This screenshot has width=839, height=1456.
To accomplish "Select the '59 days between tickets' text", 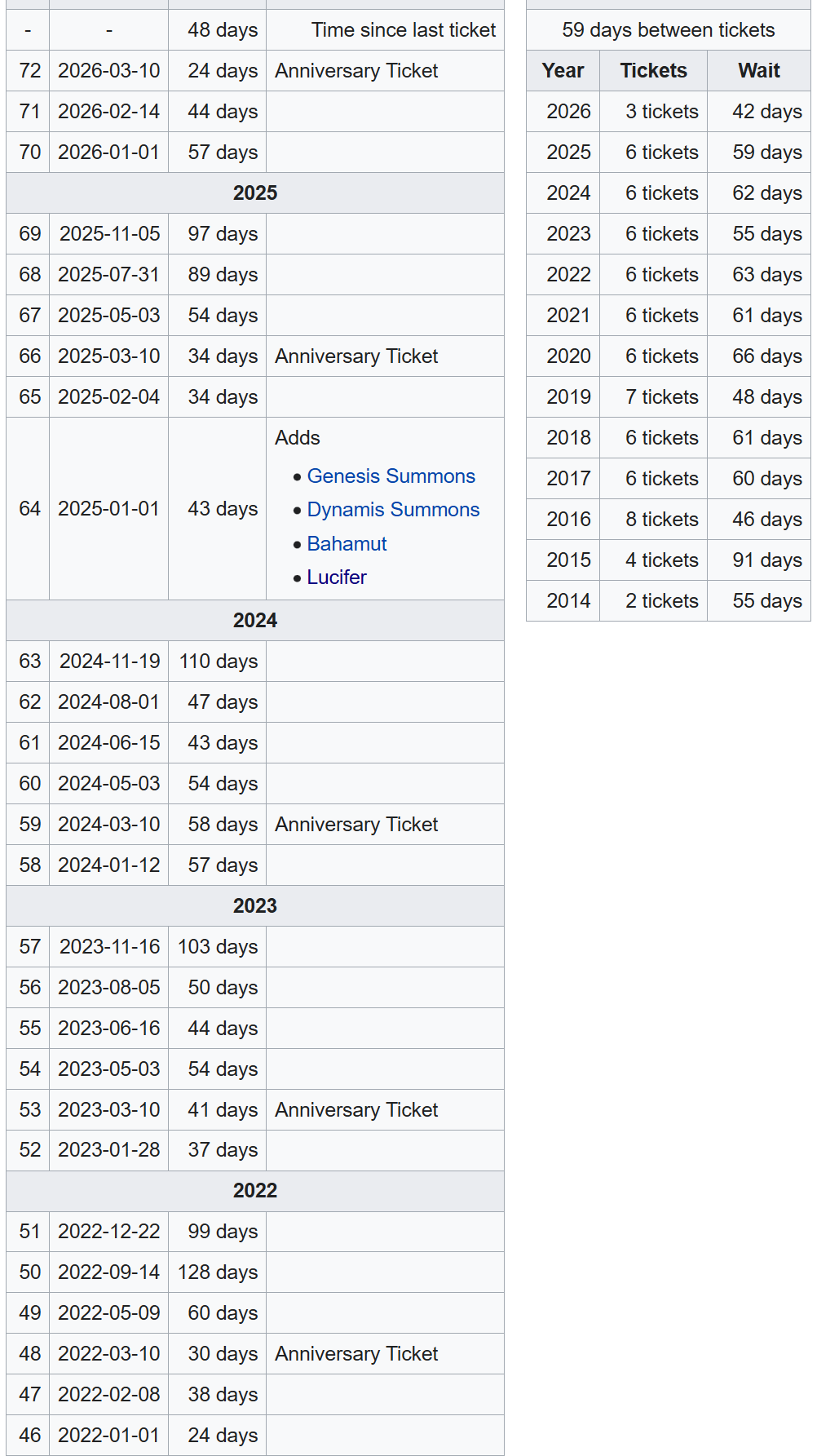I will point(669,30).
